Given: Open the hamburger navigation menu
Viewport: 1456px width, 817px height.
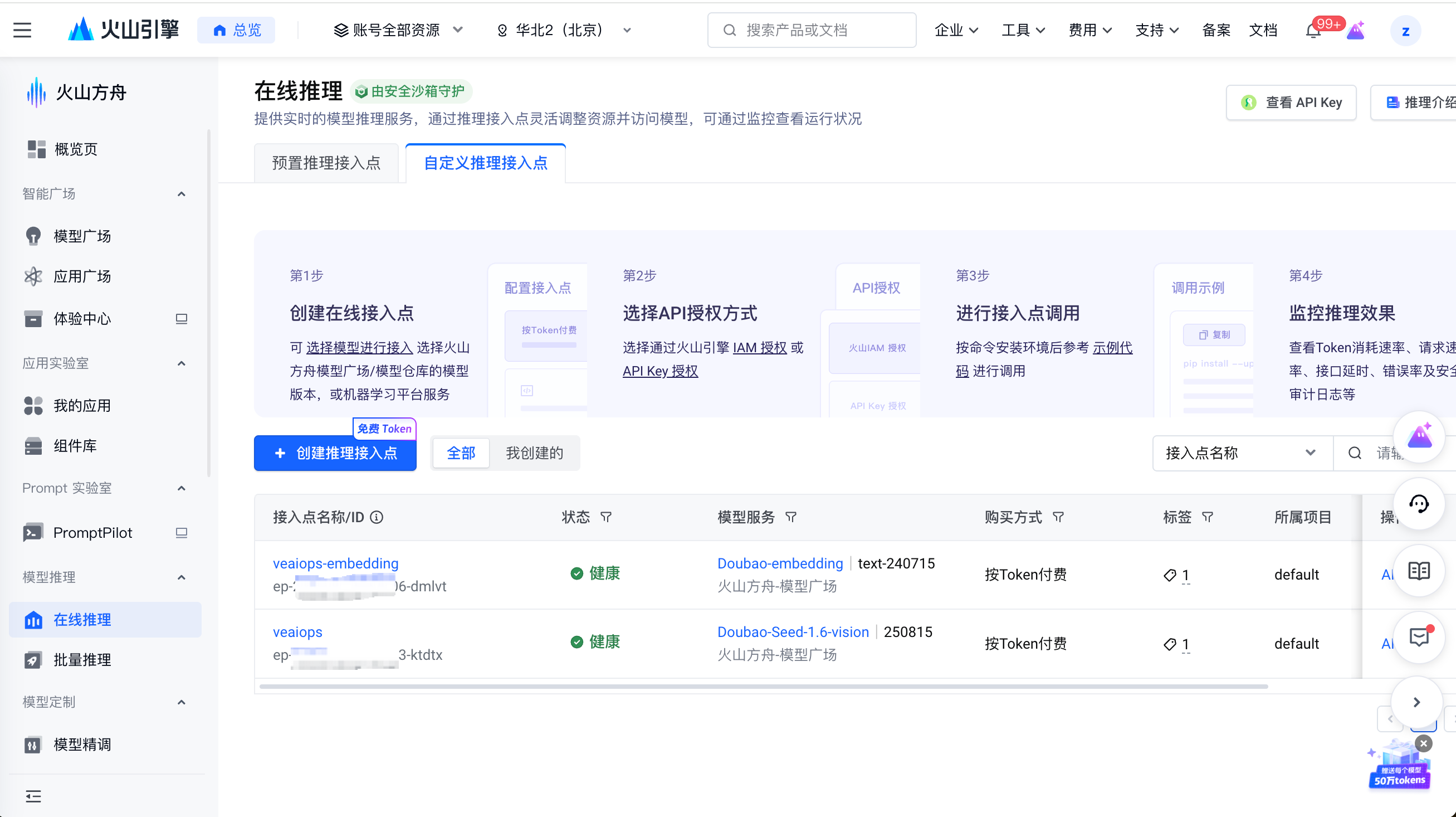Looking at the screenshot, I should (x=22, y=30).
